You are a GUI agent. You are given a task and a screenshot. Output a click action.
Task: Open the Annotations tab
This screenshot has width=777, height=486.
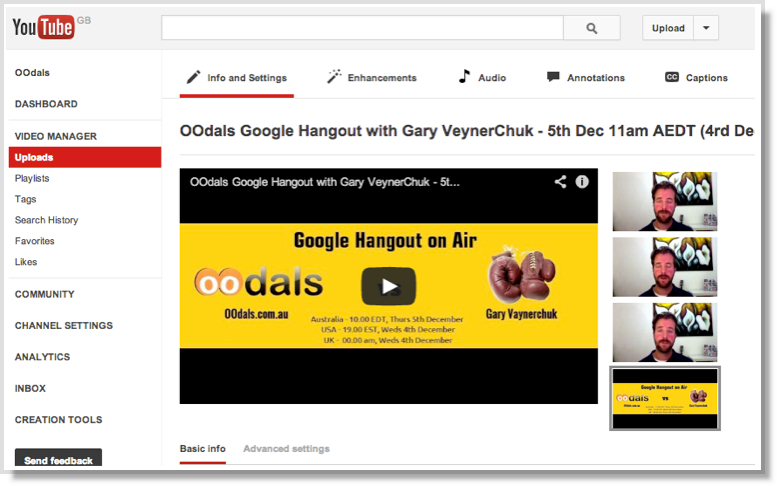(586, 78)
